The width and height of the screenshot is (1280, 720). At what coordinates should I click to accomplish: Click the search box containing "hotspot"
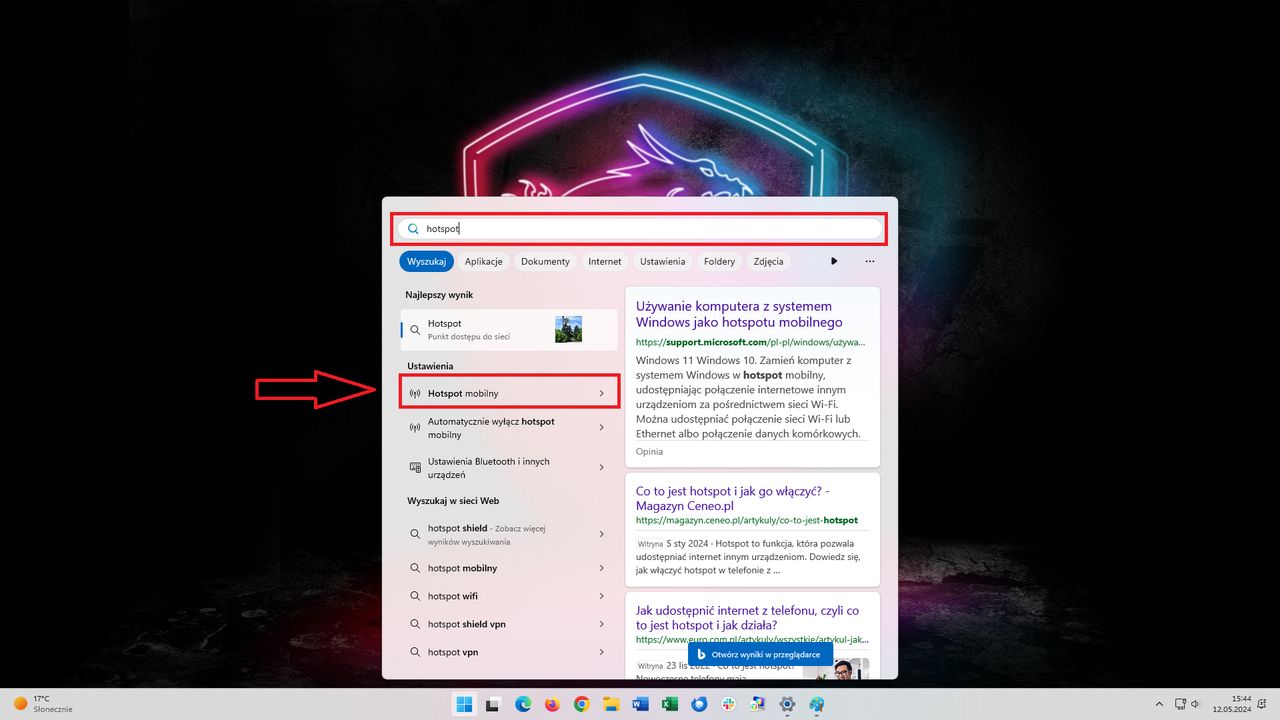(640, 229)
